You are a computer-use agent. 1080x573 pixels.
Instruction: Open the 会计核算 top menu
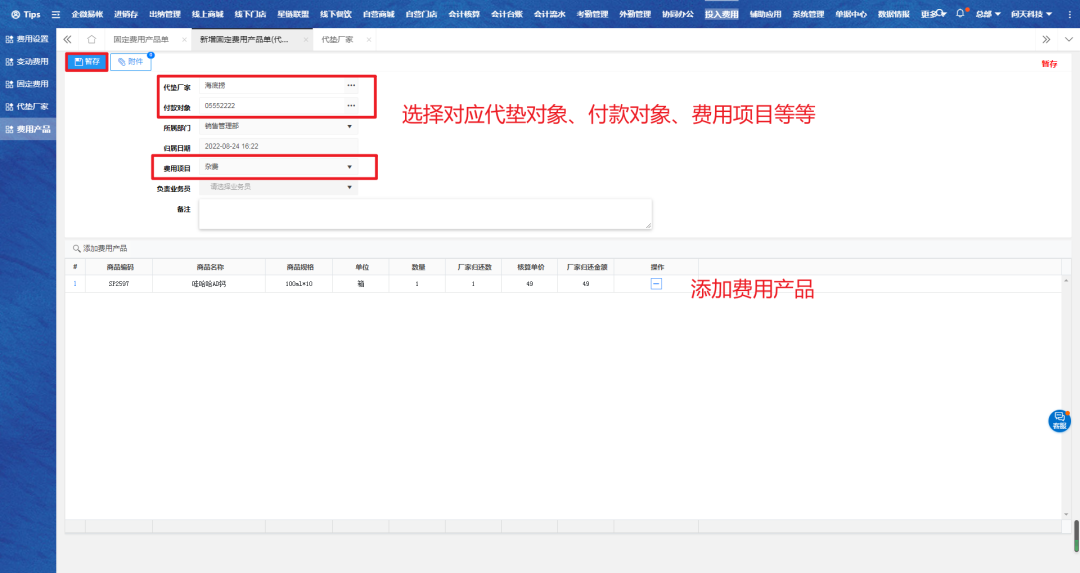tap(463, 14)
